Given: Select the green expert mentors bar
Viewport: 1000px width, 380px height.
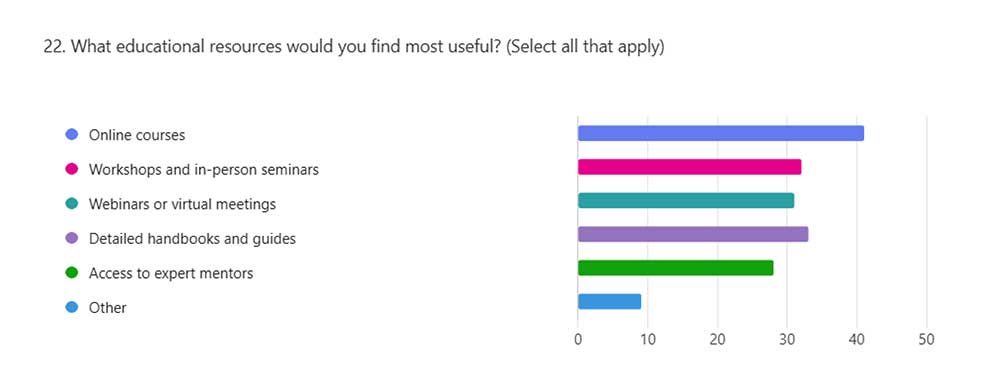Looking at the screenshot, I should (675, 268).
